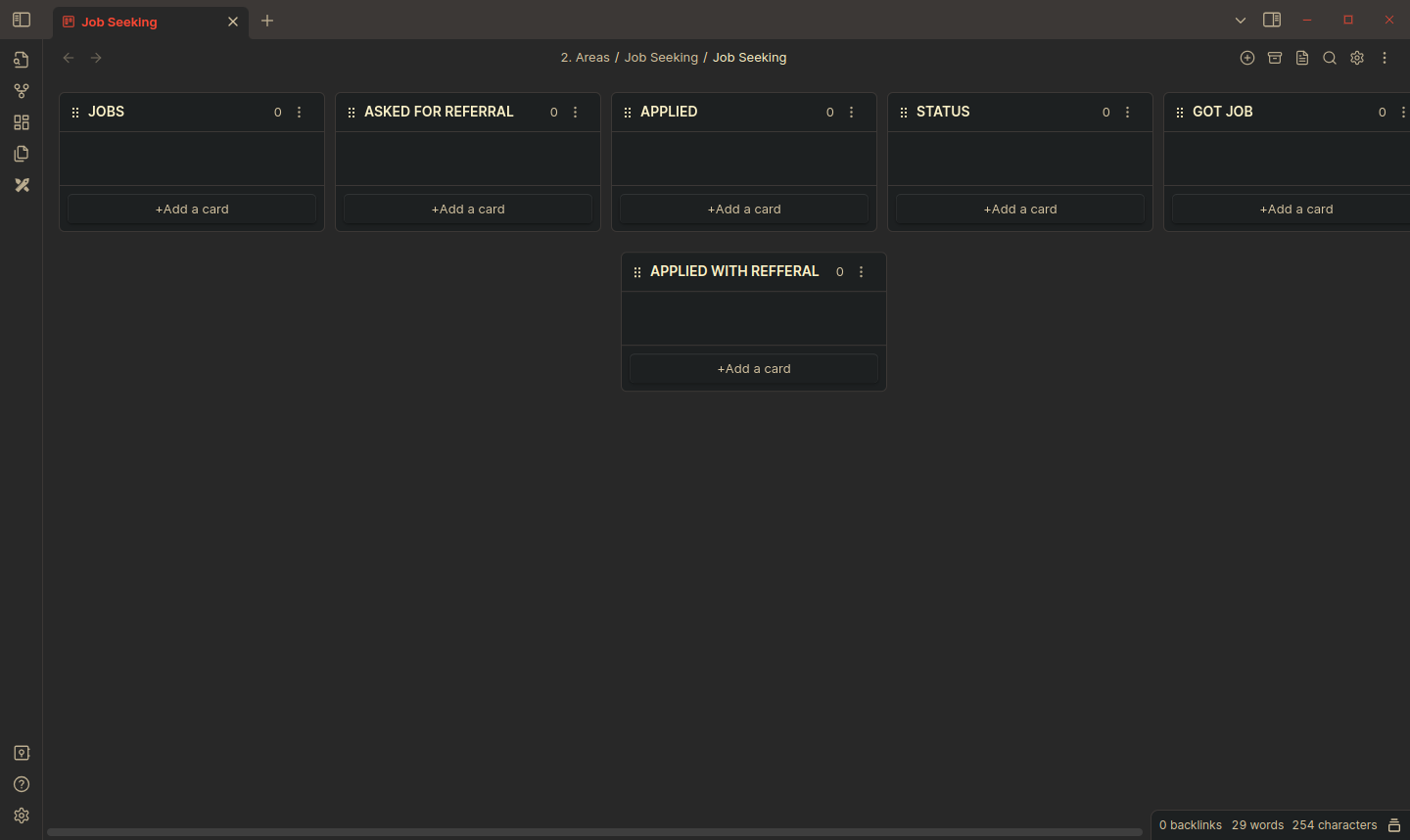Open as markdown document icon

pos(1302,58)
